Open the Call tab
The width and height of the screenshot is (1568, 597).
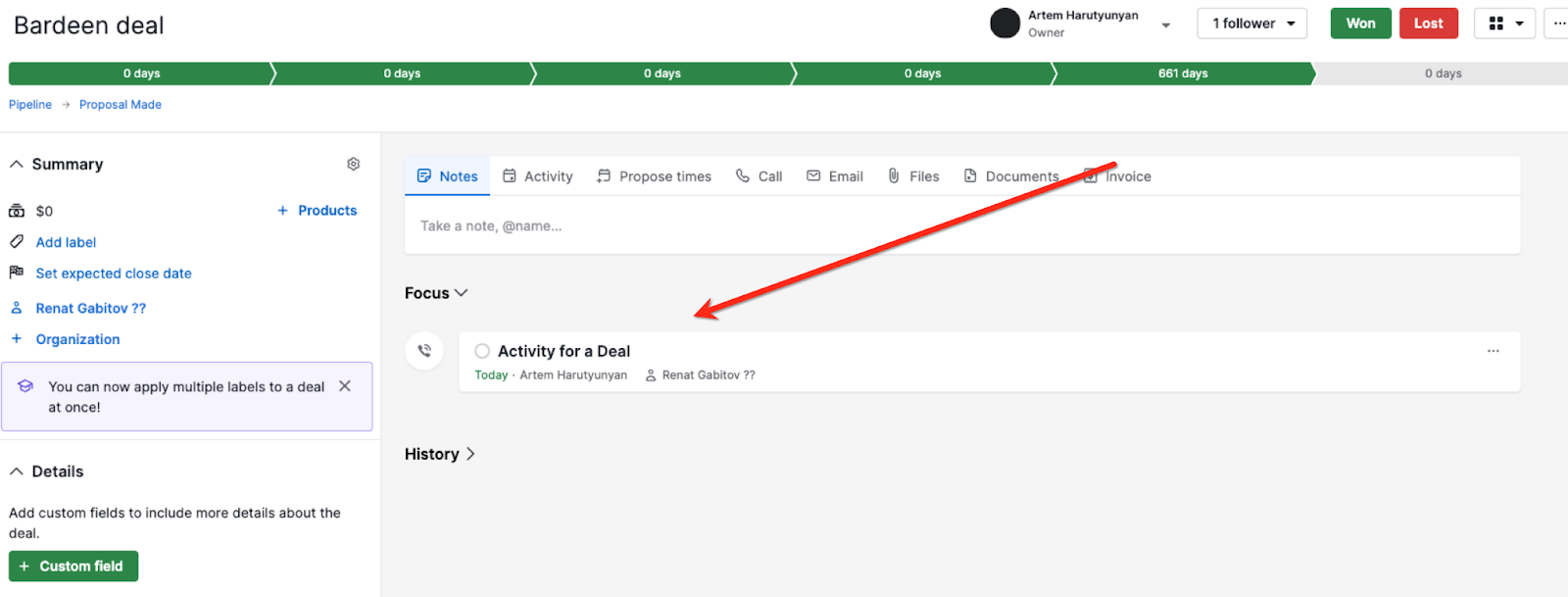[x=759, y=176]
